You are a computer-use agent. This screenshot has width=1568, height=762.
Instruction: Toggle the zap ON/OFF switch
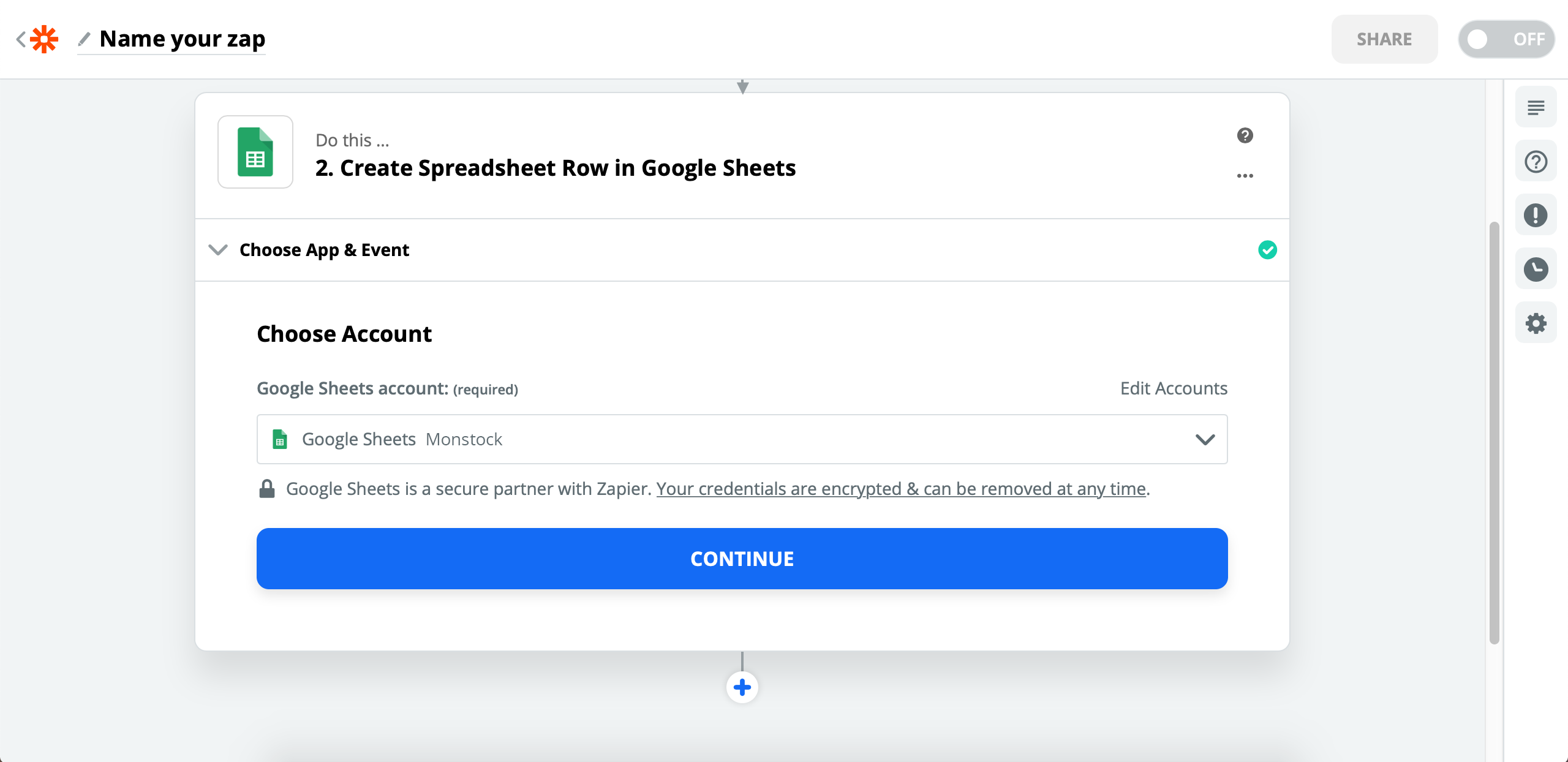pyautogui.click(x=1506, y=39)
